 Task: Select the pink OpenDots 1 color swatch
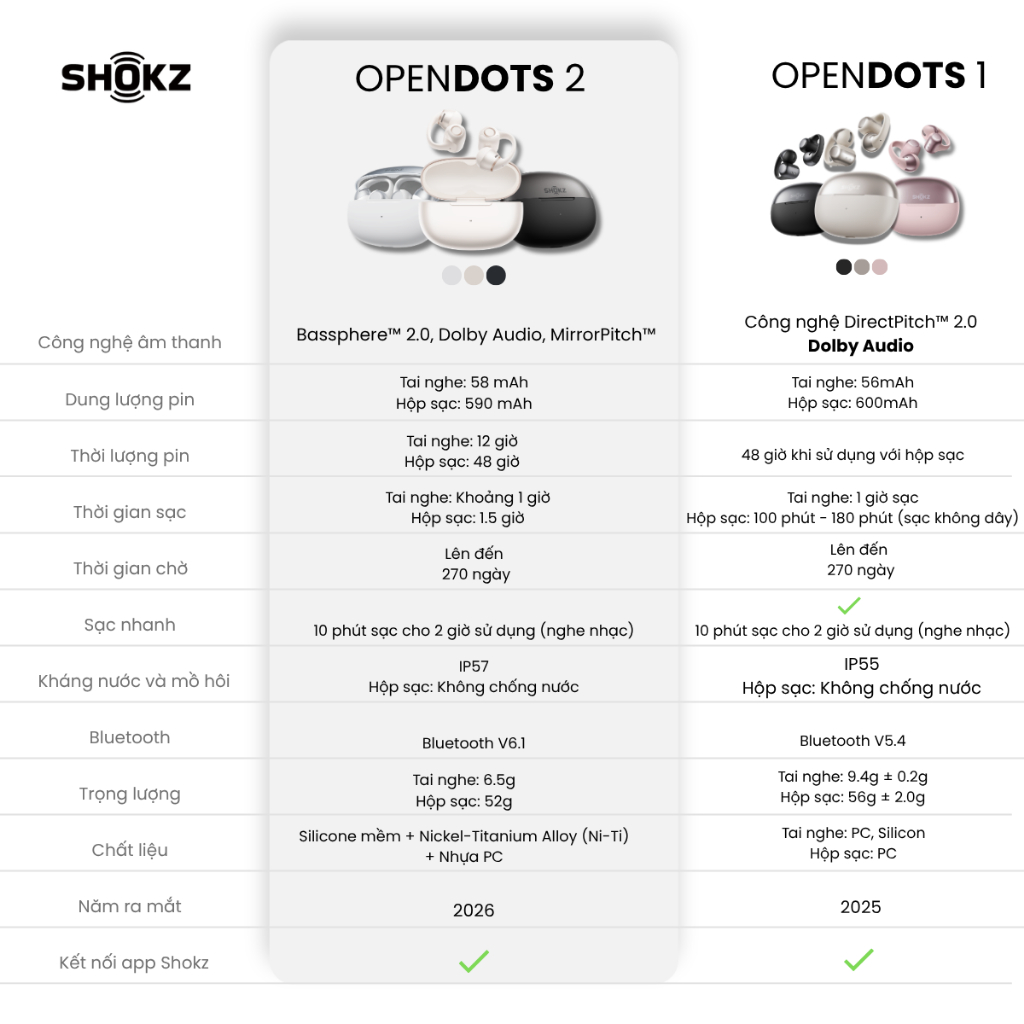click(x=880, y=266)
